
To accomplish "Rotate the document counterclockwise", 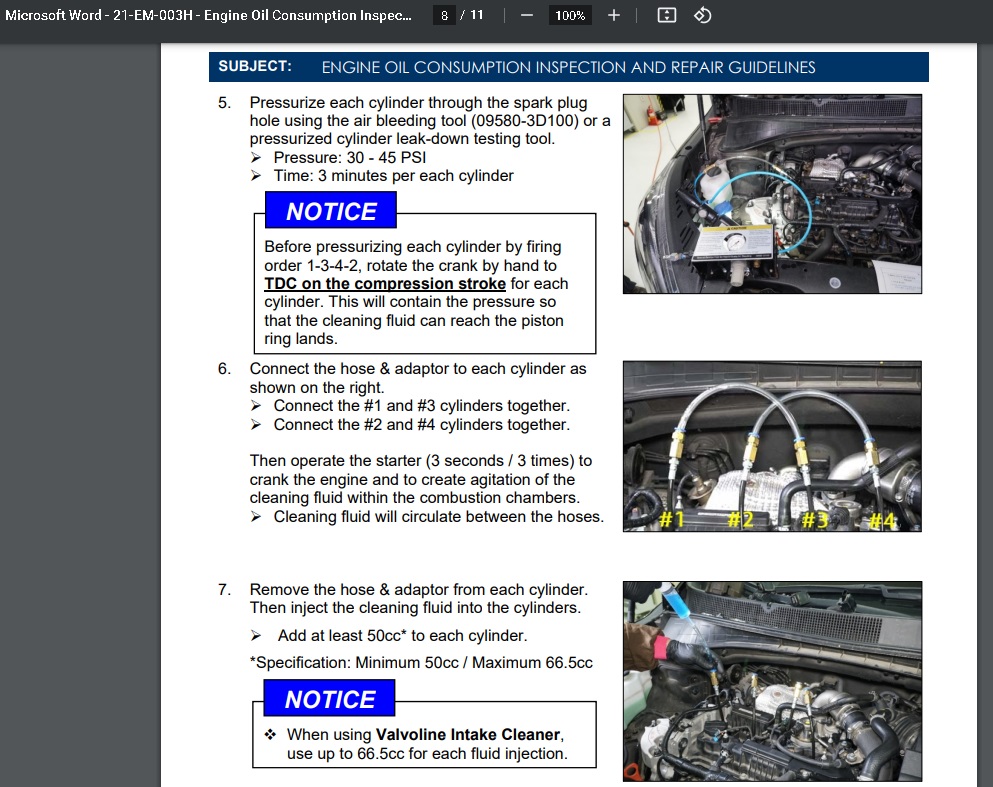I will [x=702, y=16].
